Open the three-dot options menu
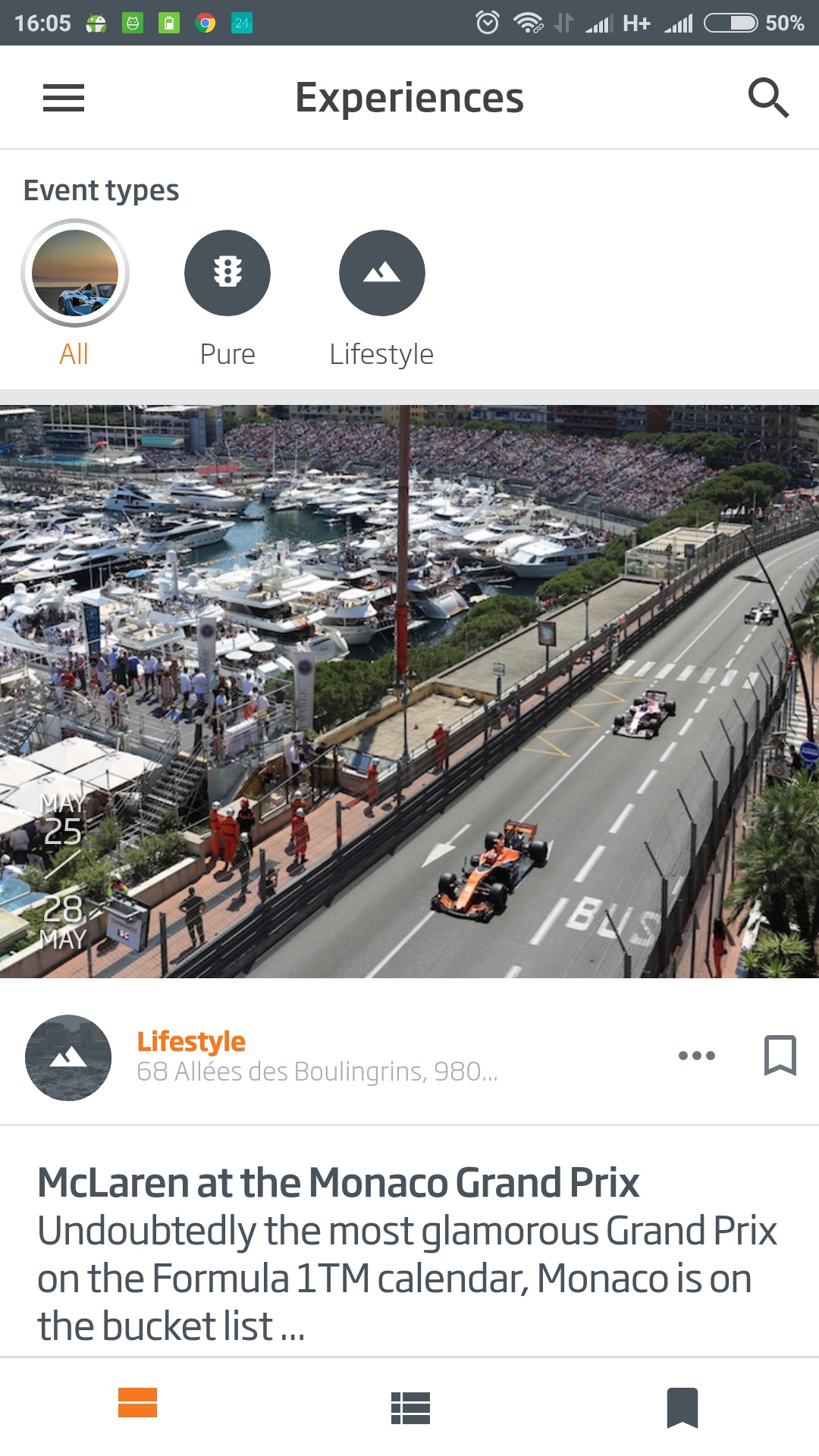Image resolution: width=819 pixels, height=1456 pixels. click(696, 1056)
